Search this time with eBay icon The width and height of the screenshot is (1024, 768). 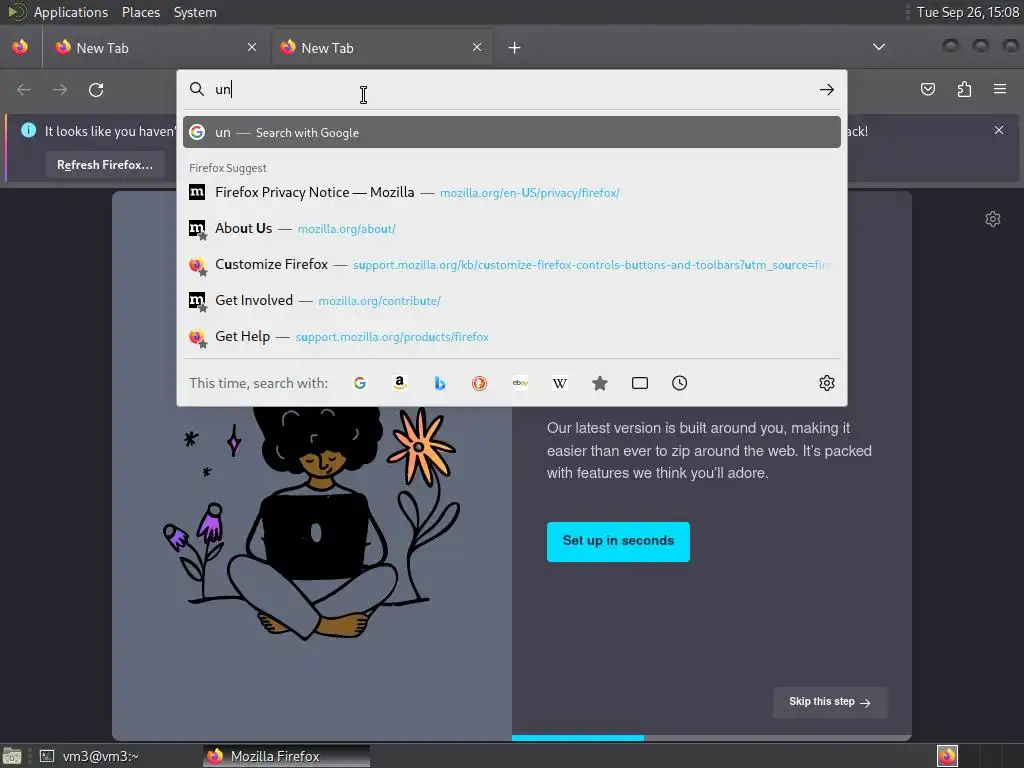(520, 383)
